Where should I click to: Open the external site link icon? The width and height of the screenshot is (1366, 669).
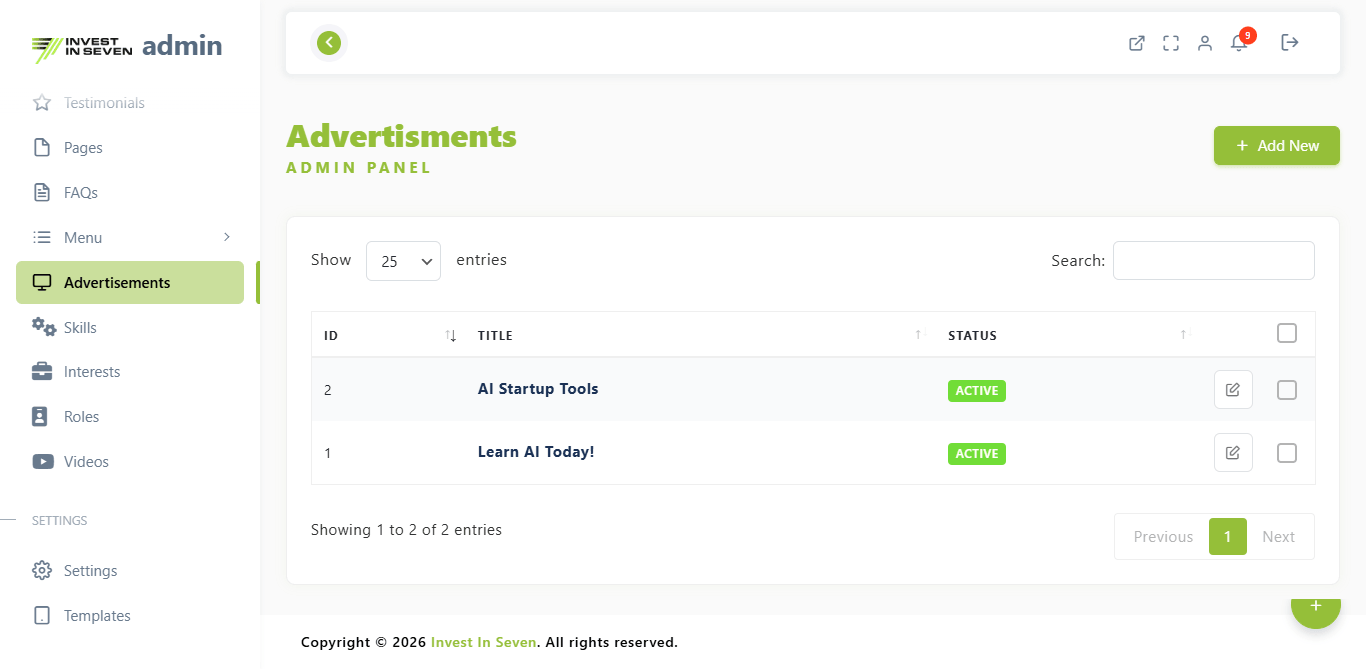(1136, 43)
